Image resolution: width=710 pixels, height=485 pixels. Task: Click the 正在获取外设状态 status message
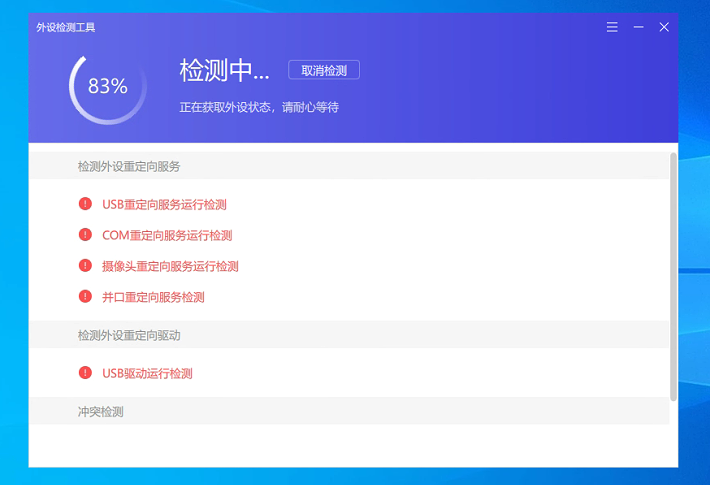[259, 107]
